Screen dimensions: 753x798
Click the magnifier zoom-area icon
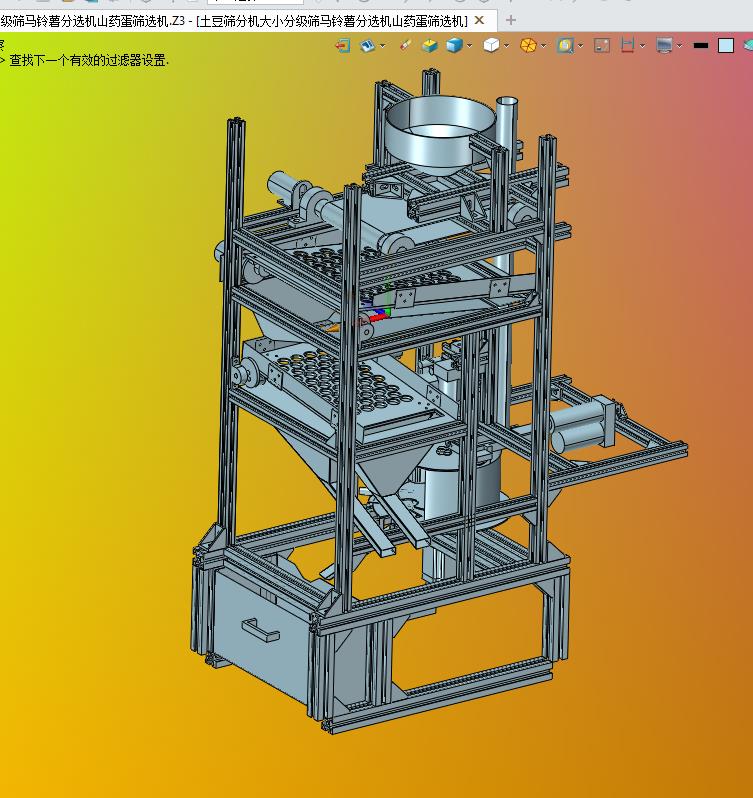coord(565,45)
